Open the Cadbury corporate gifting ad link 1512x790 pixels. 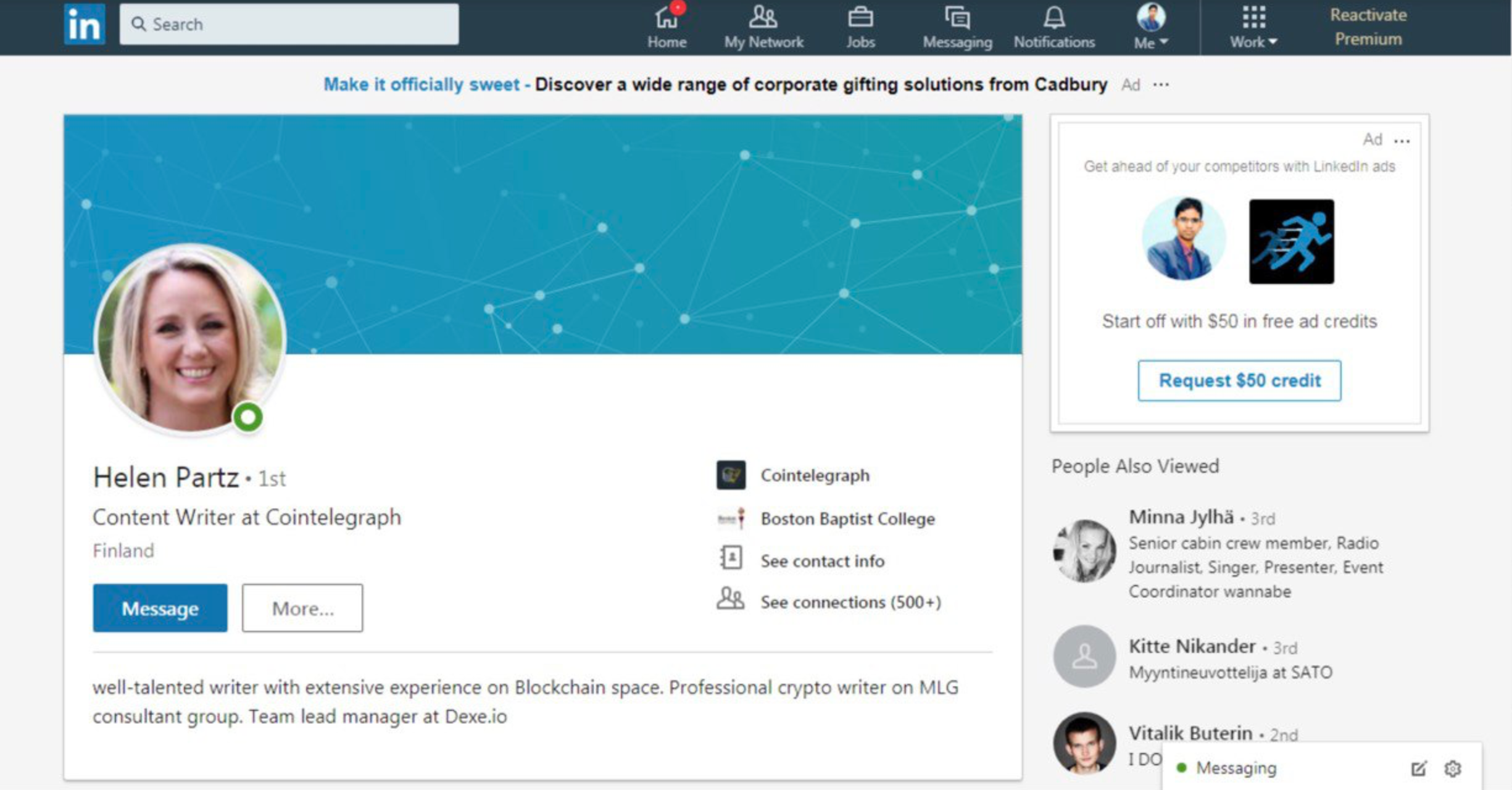pos(715,84)
